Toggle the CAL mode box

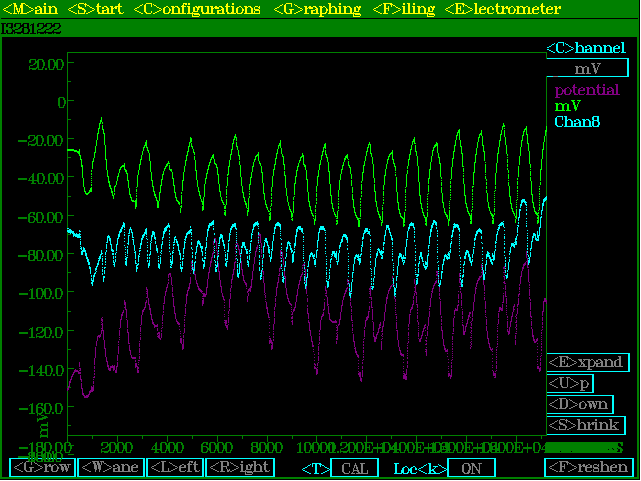point(354,468)
